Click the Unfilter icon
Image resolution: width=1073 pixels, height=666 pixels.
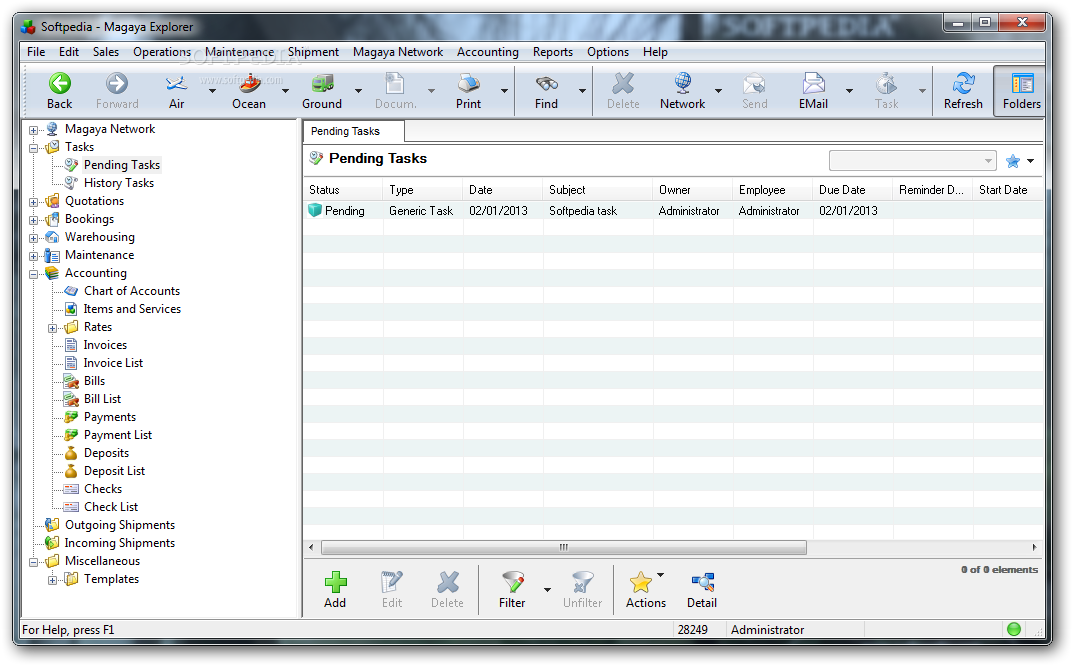coord(583,582)
